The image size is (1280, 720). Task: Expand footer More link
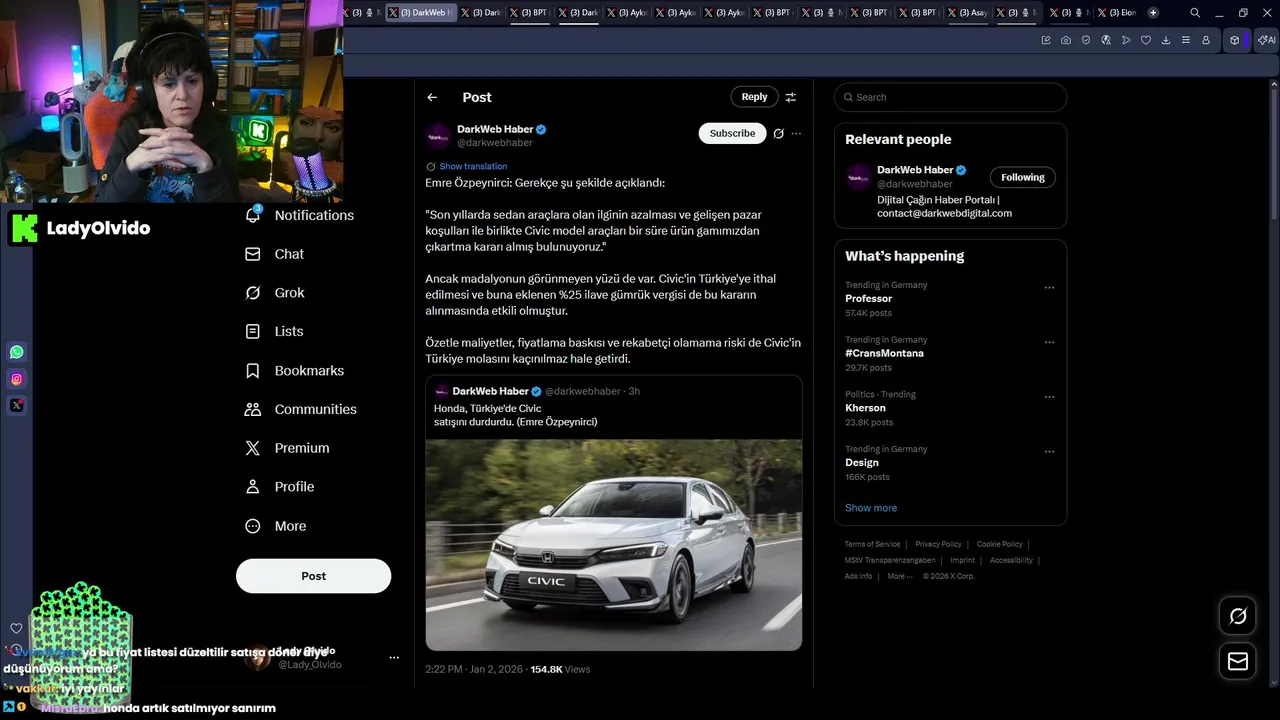[x=899, y=576]
